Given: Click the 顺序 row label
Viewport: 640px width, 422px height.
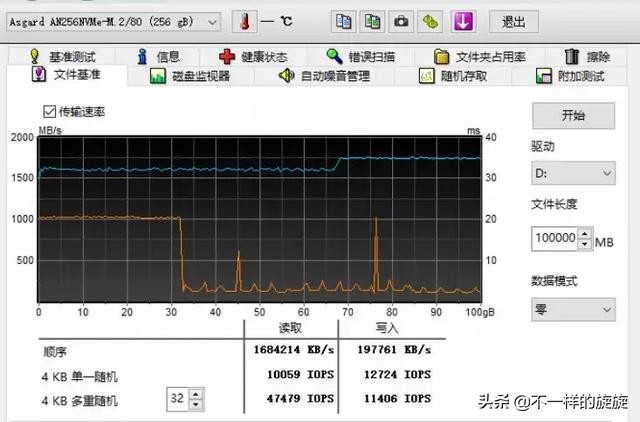Looking at the screenshot, I should click(x=55, y=352).
